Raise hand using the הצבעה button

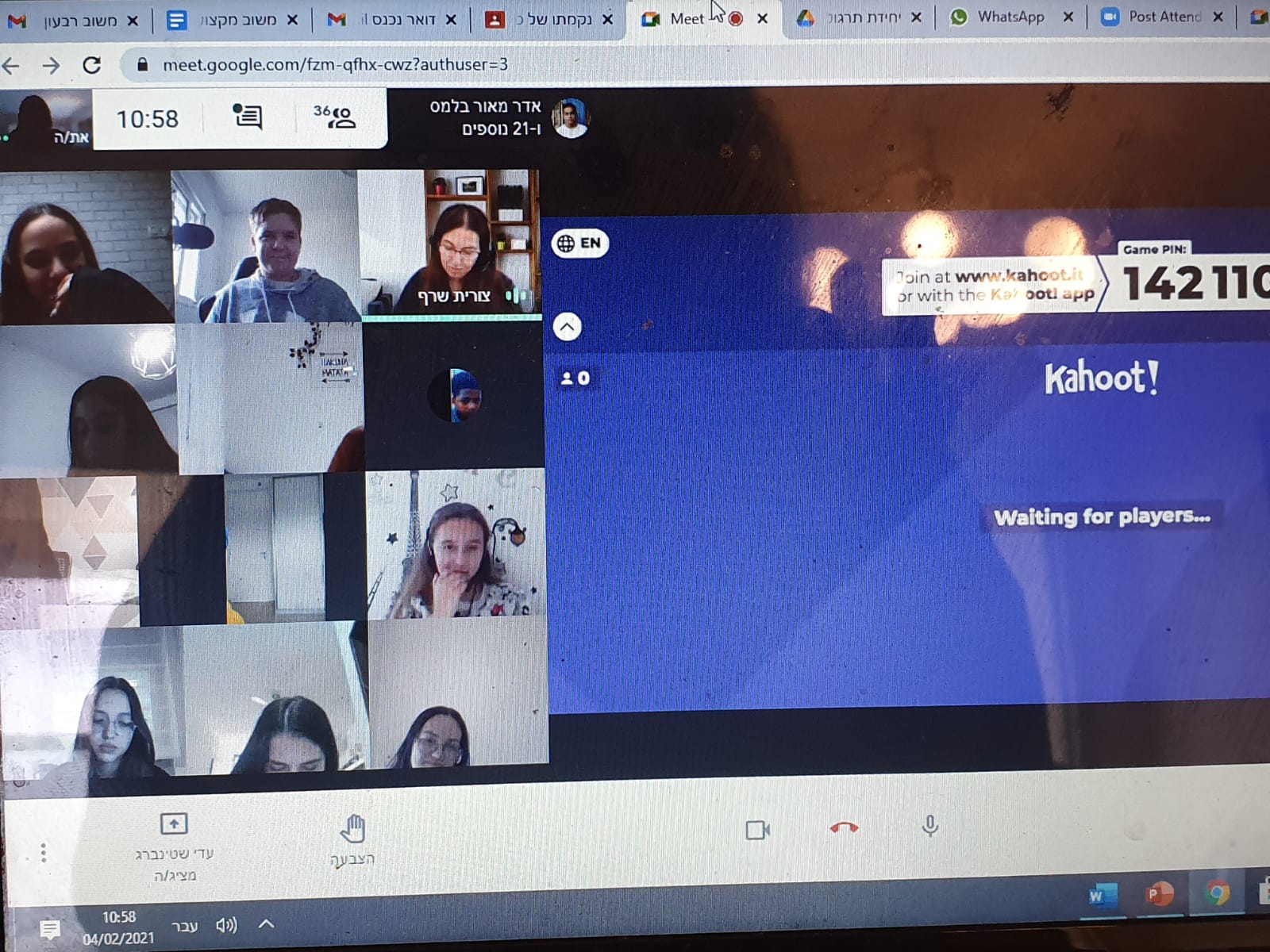click(352, 840)
